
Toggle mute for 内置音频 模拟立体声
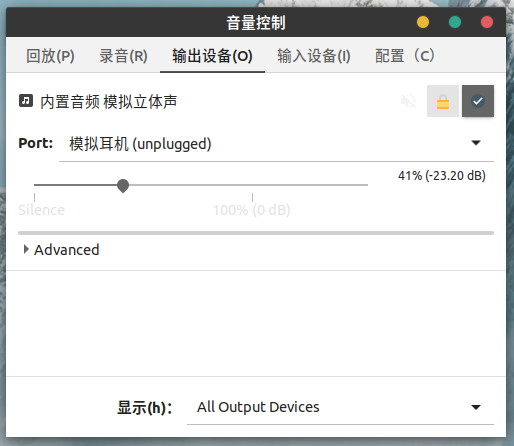(408, 101)
